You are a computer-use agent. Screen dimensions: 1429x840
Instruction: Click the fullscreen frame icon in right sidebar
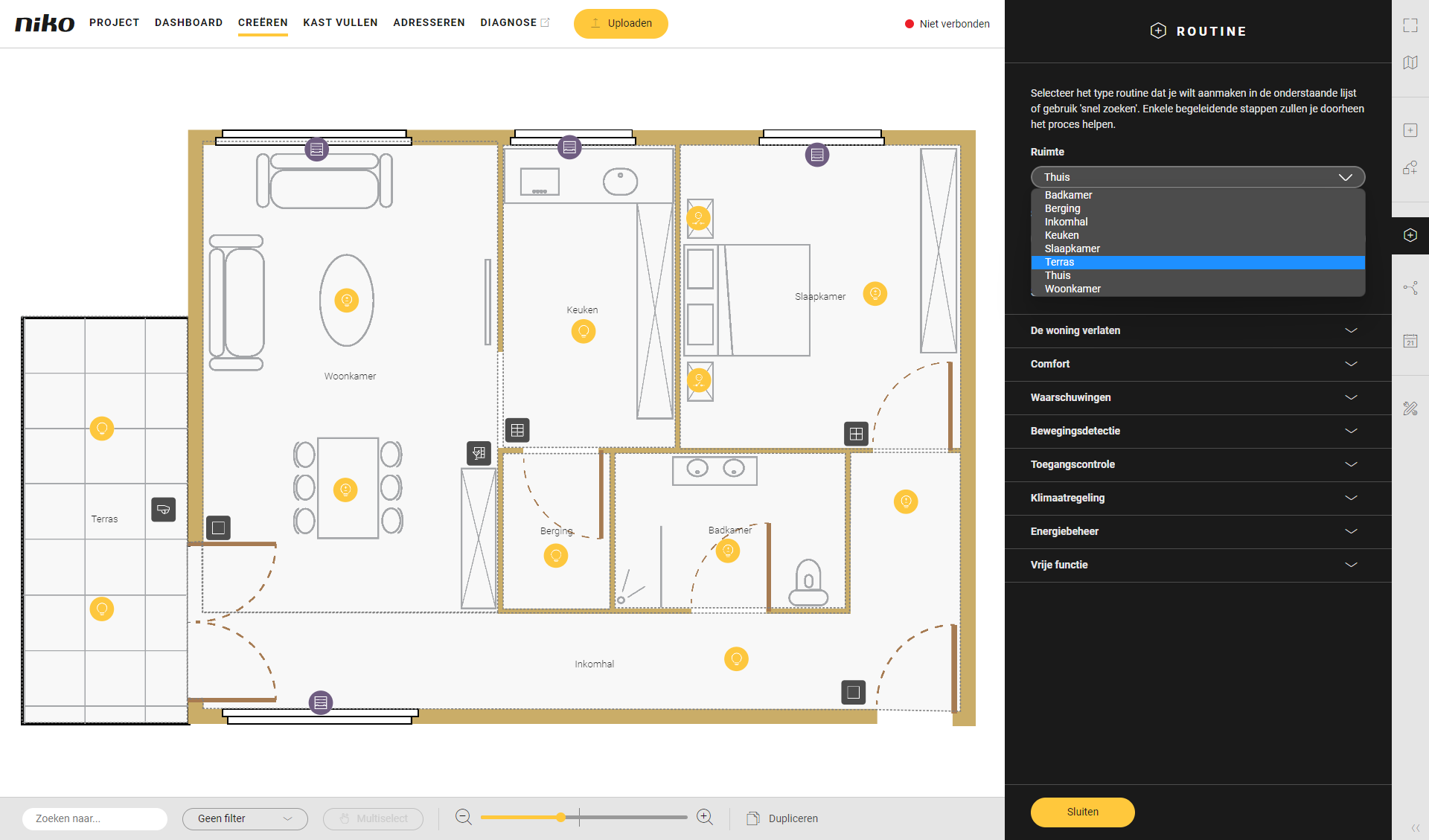click(x=1410, y=25)
